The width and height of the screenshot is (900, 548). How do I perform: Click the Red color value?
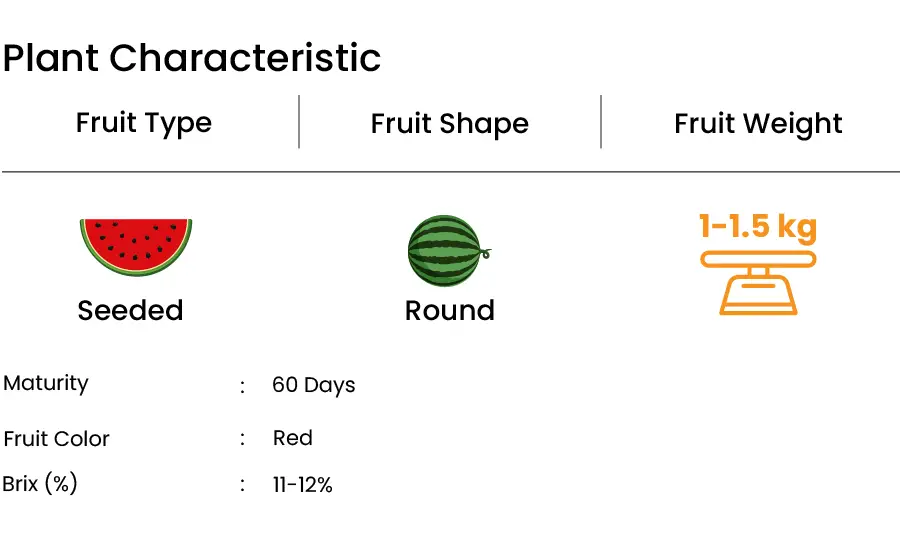pyautogui.click(x=293, y=438)
